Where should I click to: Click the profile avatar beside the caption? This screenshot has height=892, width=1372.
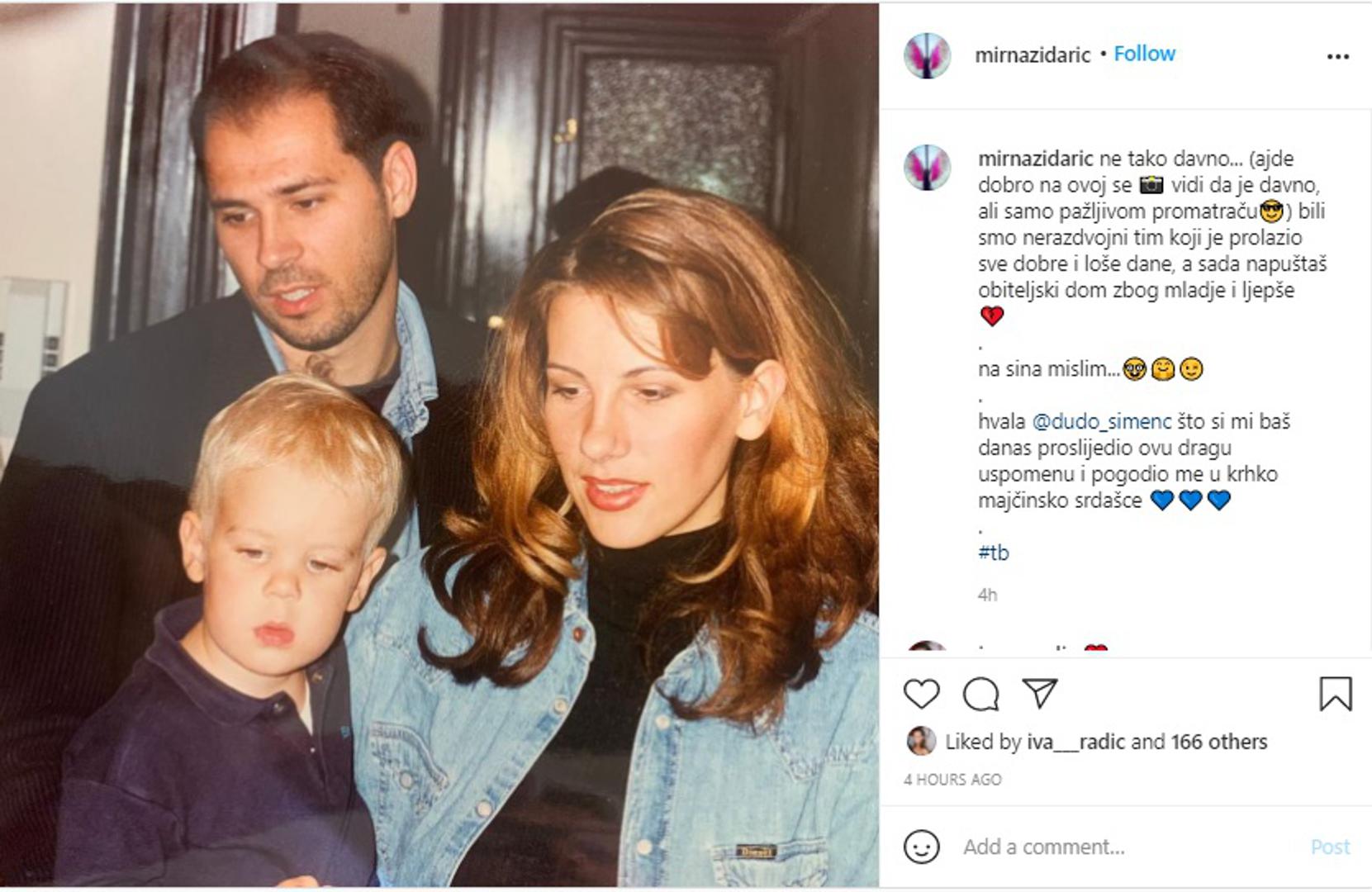927,168
